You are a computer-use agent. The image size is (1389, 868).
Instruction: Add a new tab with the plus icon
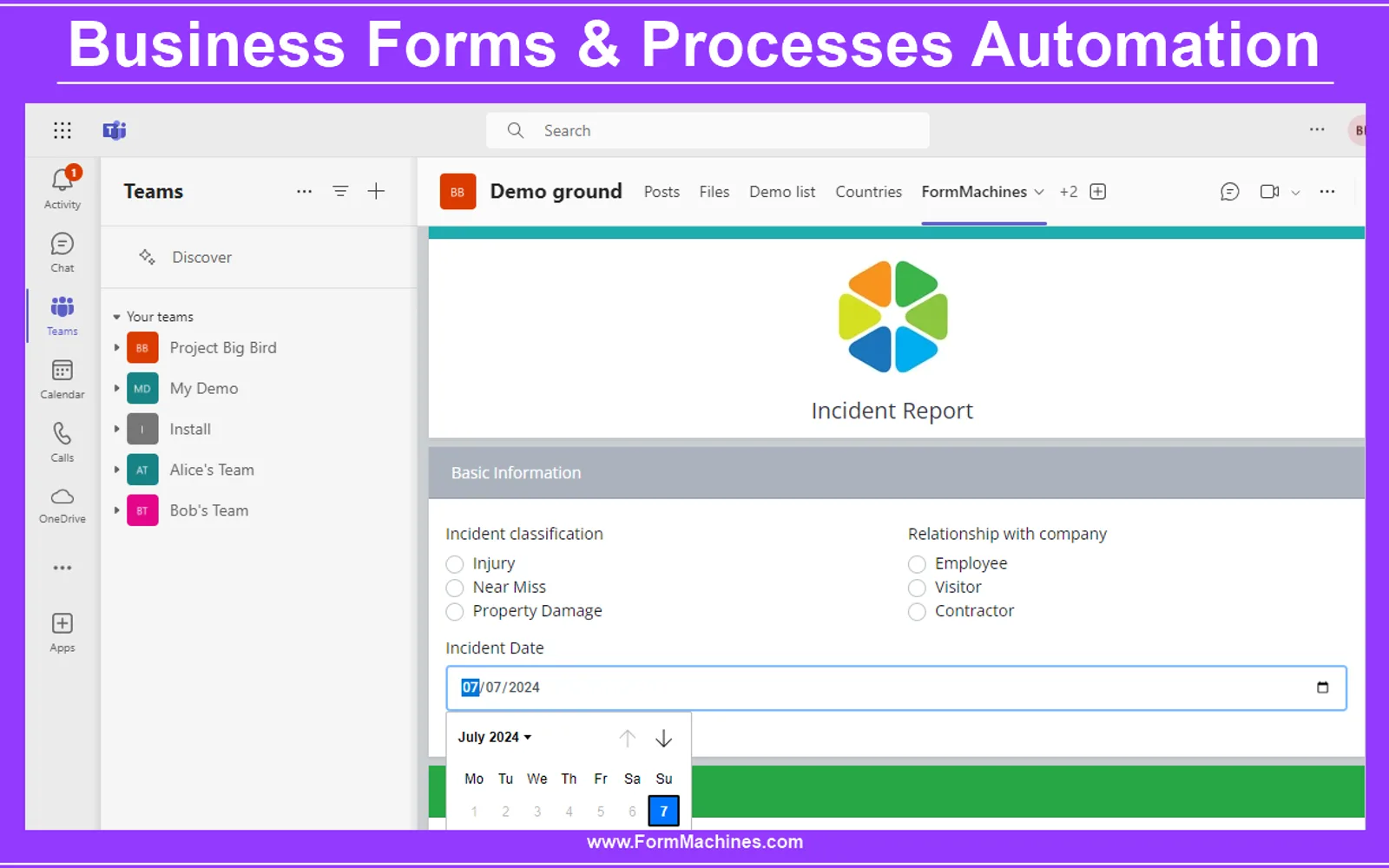1098,192
